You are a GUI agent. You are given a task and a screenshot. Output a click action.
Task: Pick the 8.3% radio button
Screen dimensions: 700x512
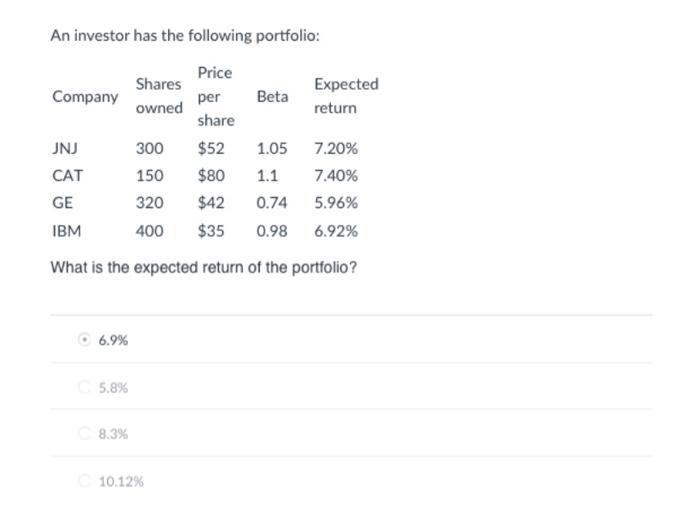[85, 434]
